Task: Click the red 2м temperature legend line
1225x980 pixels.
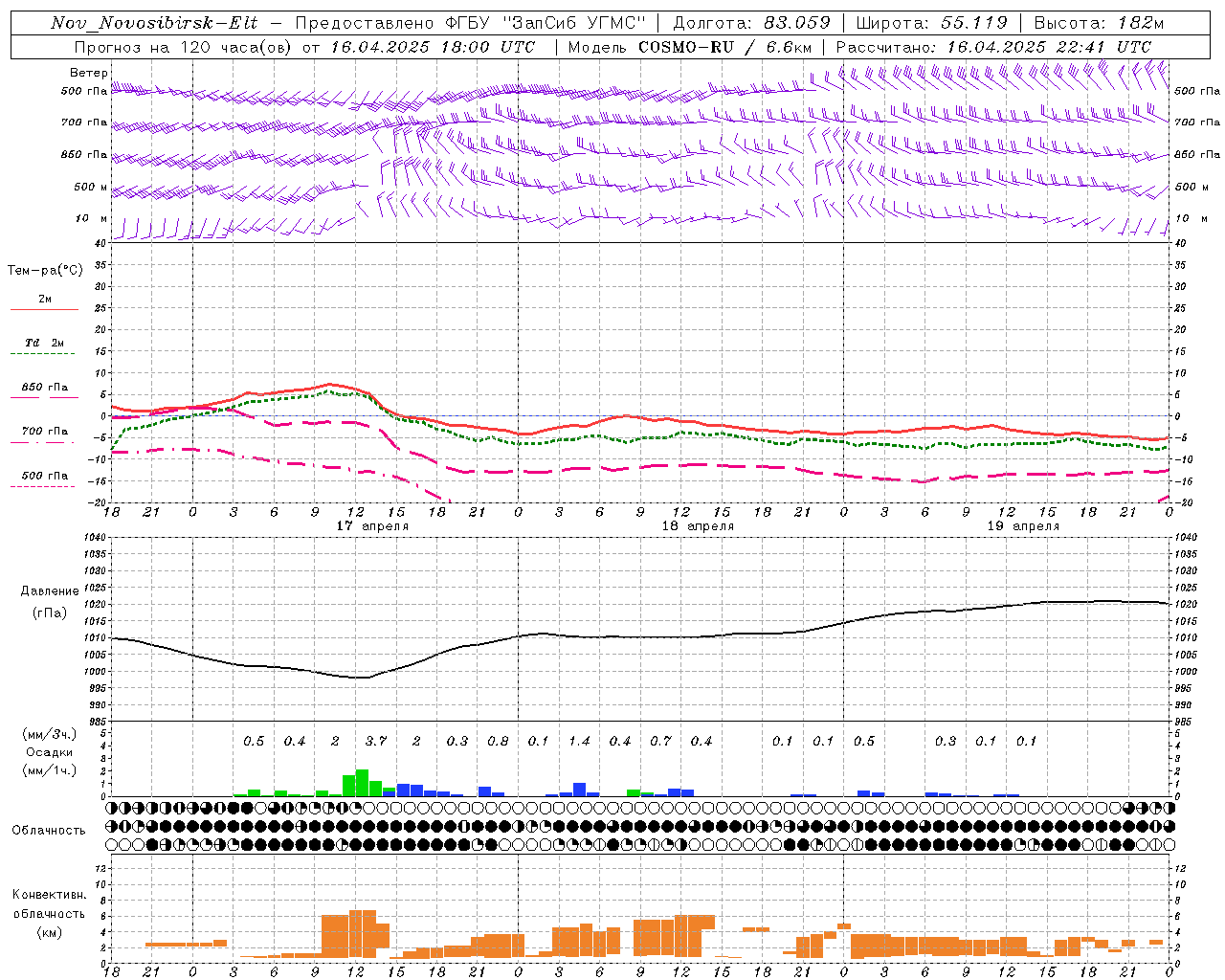Action: [44, 309]
